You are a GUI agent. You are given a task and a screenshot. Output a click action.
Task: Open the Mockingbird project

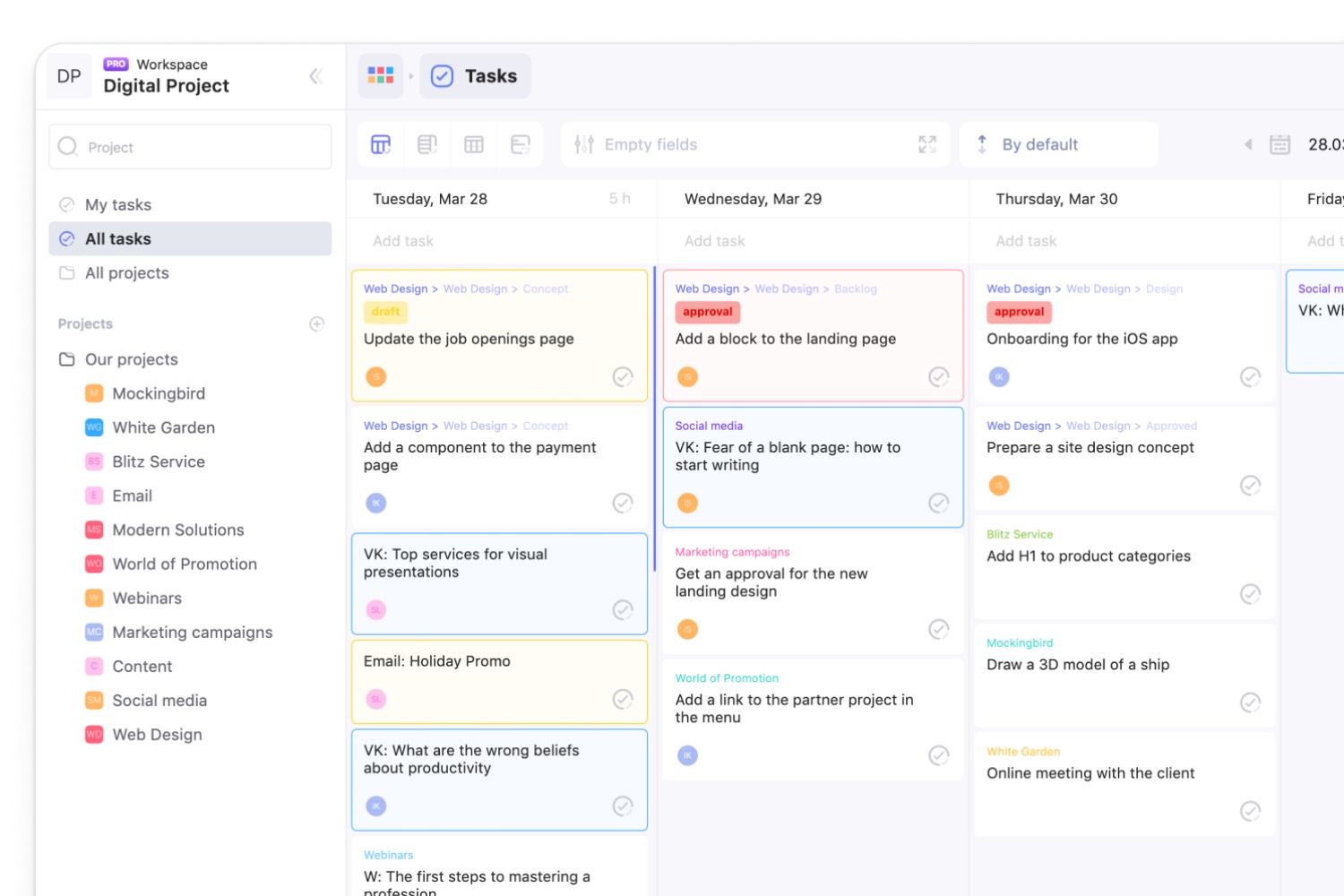159,393
